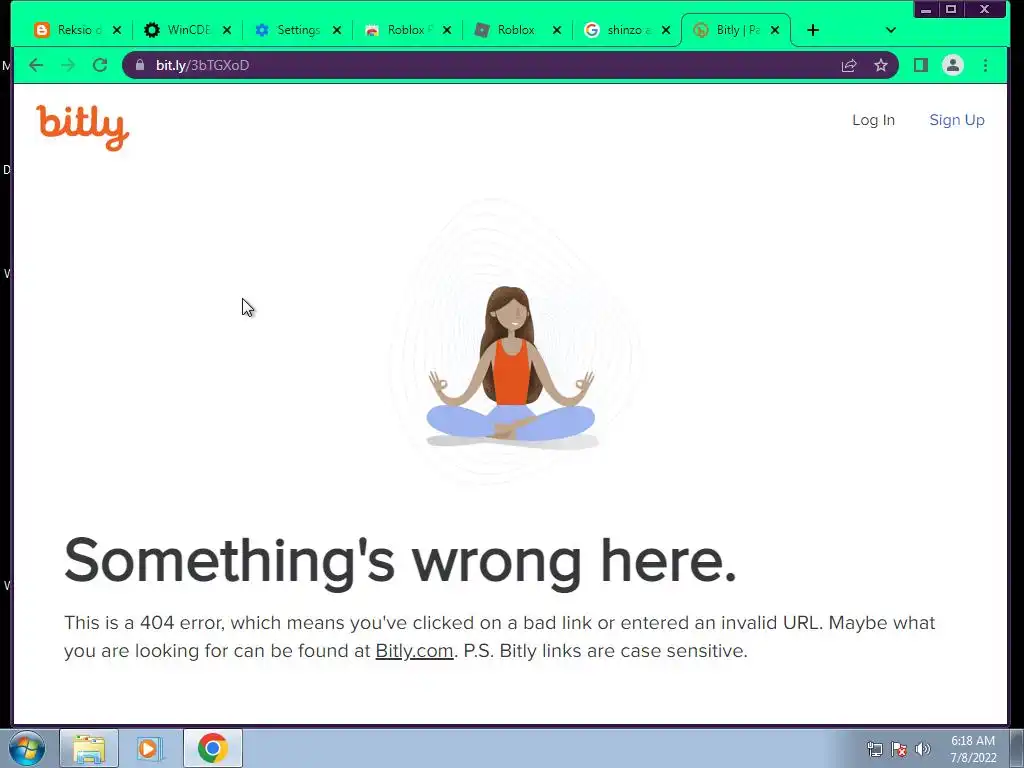View site information via padlock icon
This screenshot has height=768, width=1024.
tap(140, 65)
